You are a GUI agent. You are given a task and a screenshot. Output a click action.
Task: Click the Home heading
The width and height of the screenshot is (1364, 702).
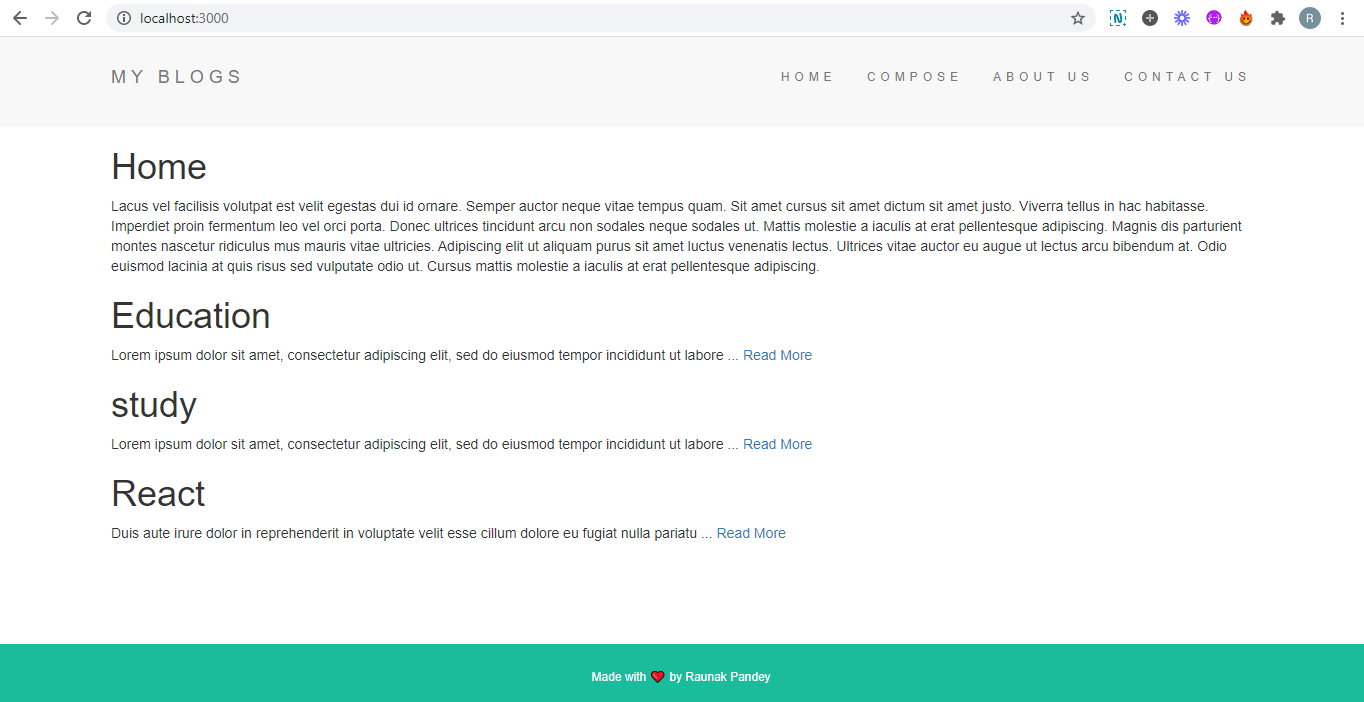[159, 167]
